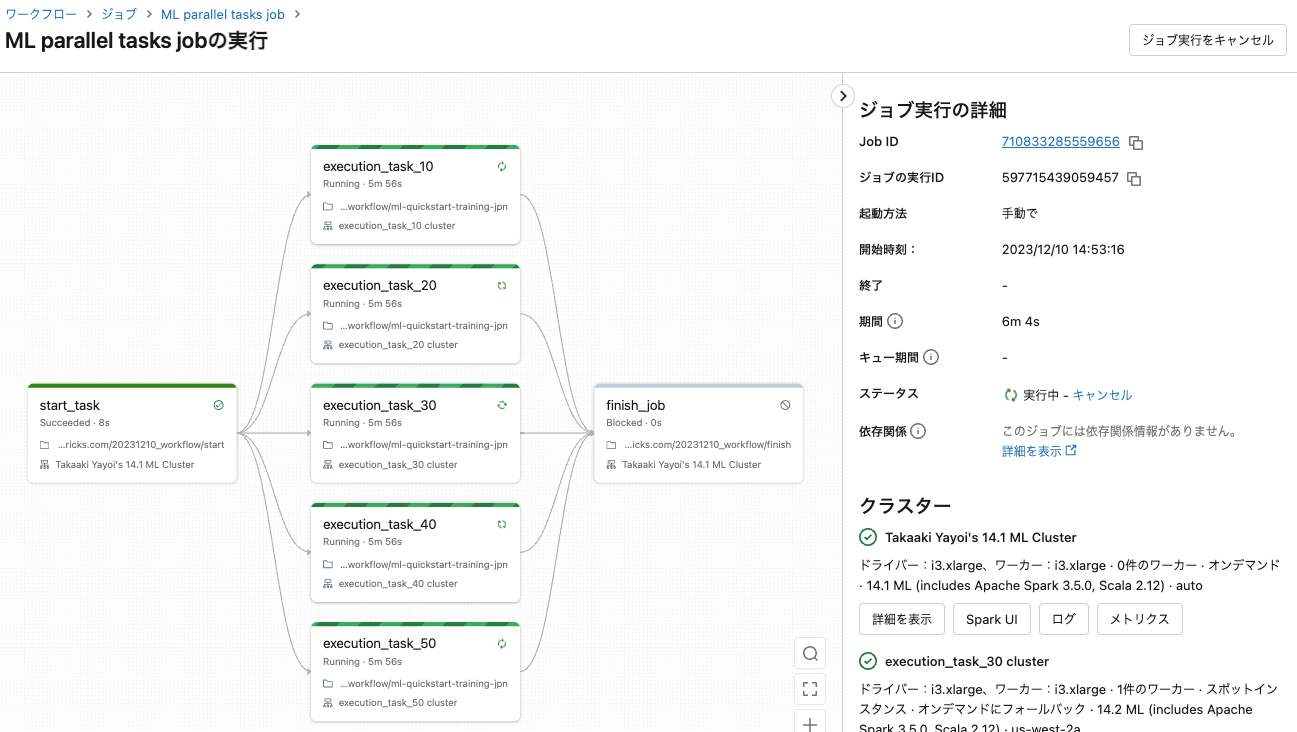1297x732 pixels.
Task: Click the running spinner icon on execution_task_10
Action: (x=500, y=167)
